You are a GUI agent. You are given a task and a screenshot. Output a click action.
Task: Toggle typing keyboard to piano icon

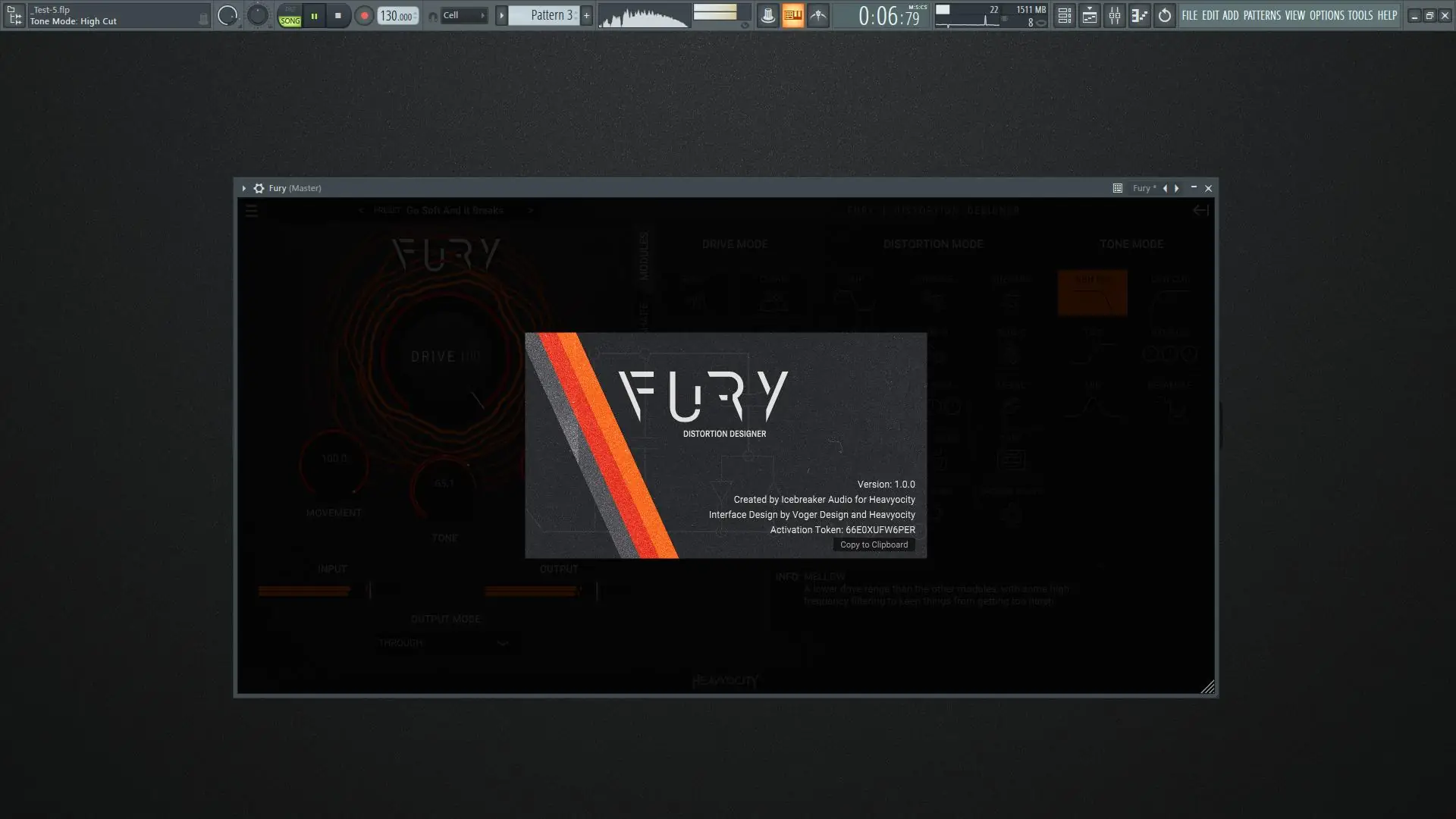click(x=792, y=15)
